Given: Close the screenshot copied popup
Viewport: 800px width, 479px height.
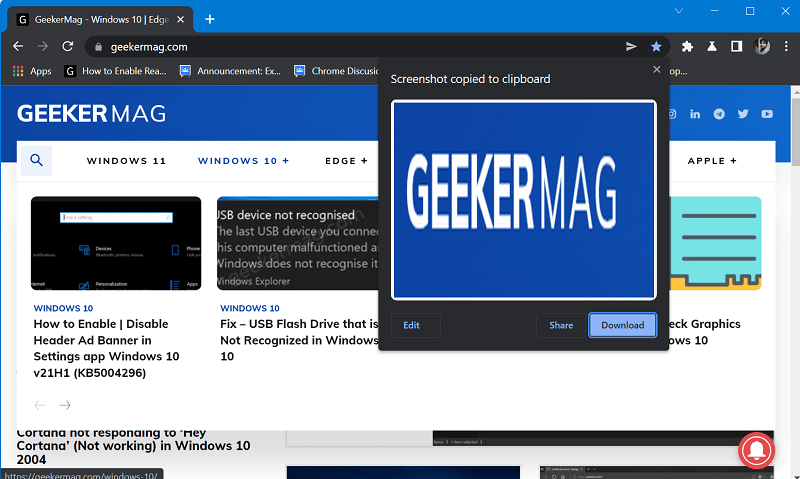Looking at the screenshot, I should tap(657, 69).
